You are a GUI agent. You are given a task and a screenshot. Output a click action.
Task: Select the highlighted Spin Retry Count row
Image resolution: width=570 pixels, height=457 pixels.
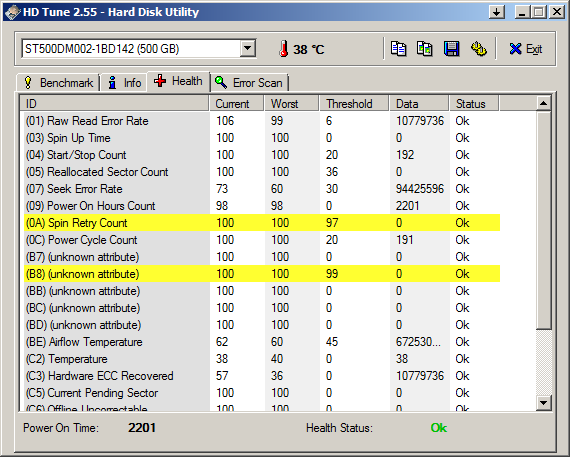[262, 223]
